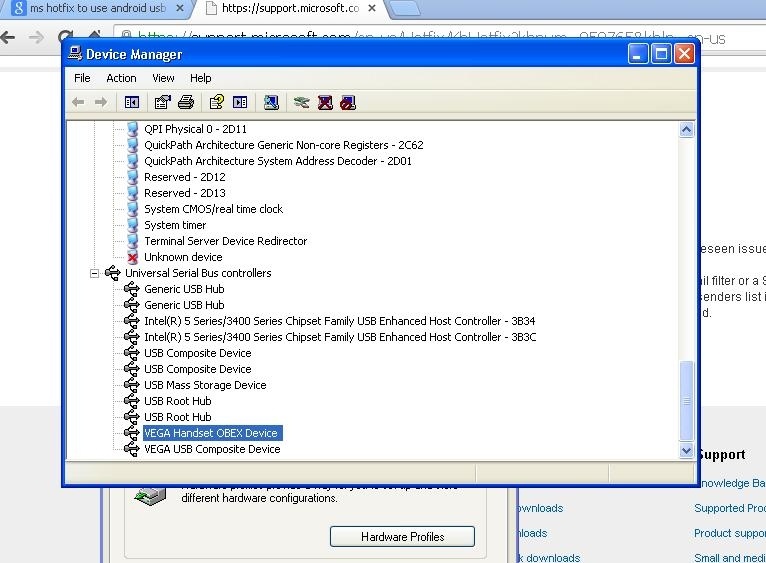Click the scroll up arrow in device list
This screenshot has height=563, width=766.
tap(686, 130)
